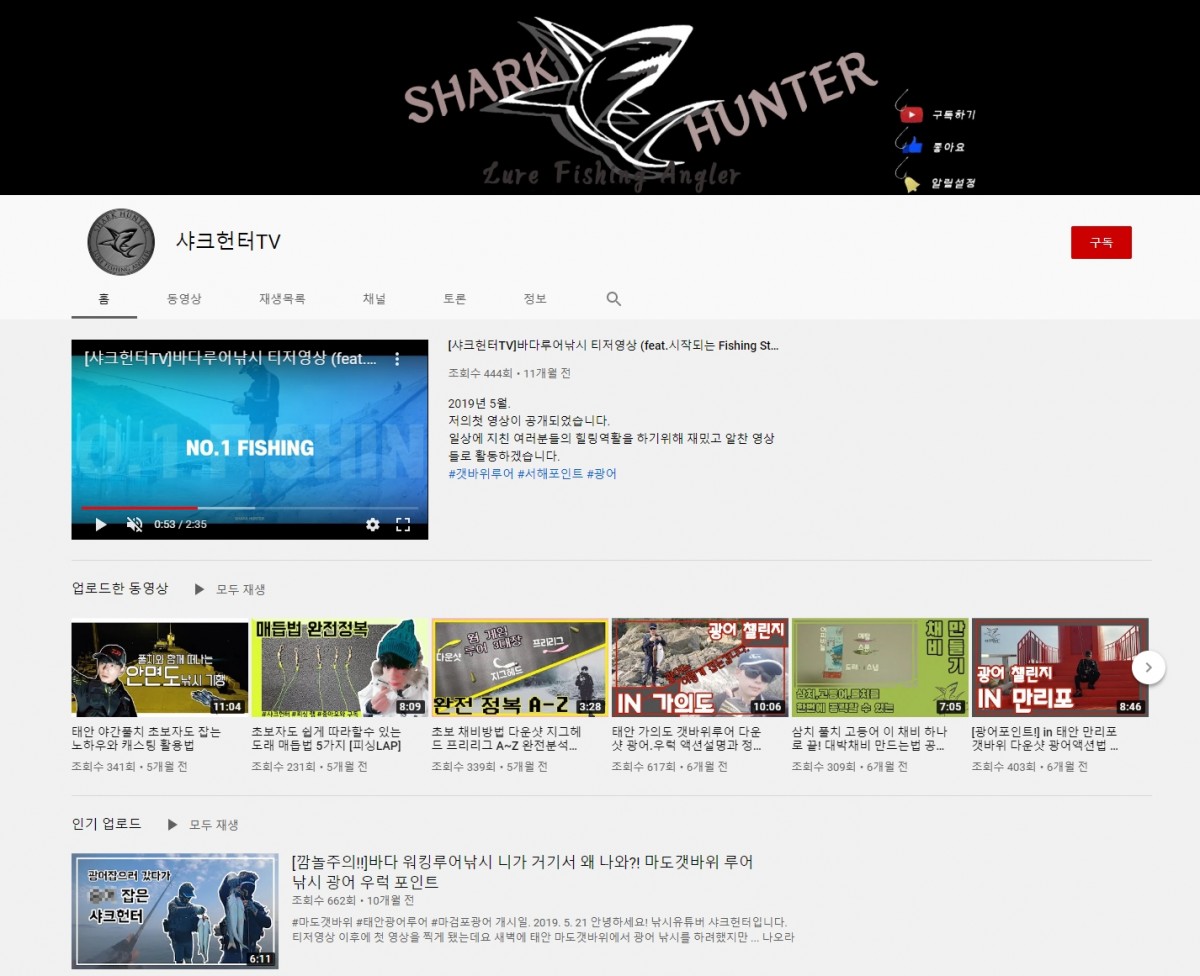Unmute the featured video's speaker icon
The width and height of the screenshot is (1200, 976).
tap(134, 524)
